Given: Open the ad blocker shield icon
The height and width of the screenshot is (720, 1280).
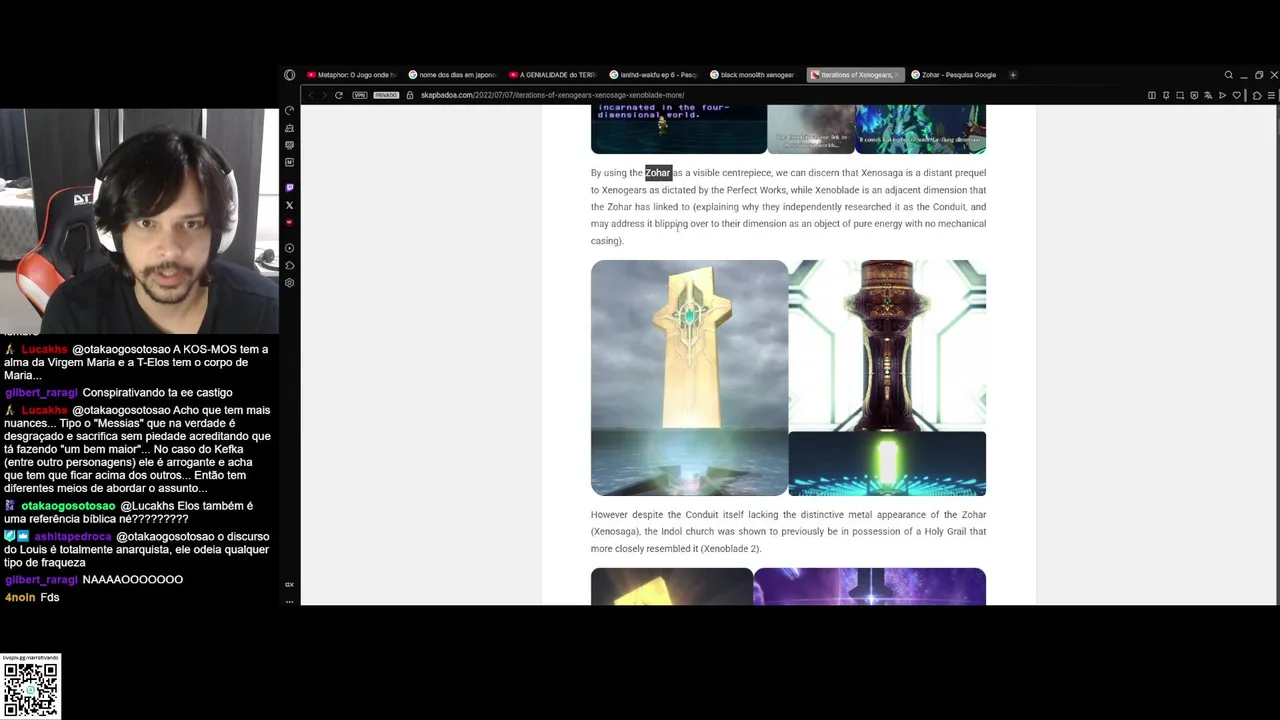Looking at the screenshot, I should point(1194,95).
